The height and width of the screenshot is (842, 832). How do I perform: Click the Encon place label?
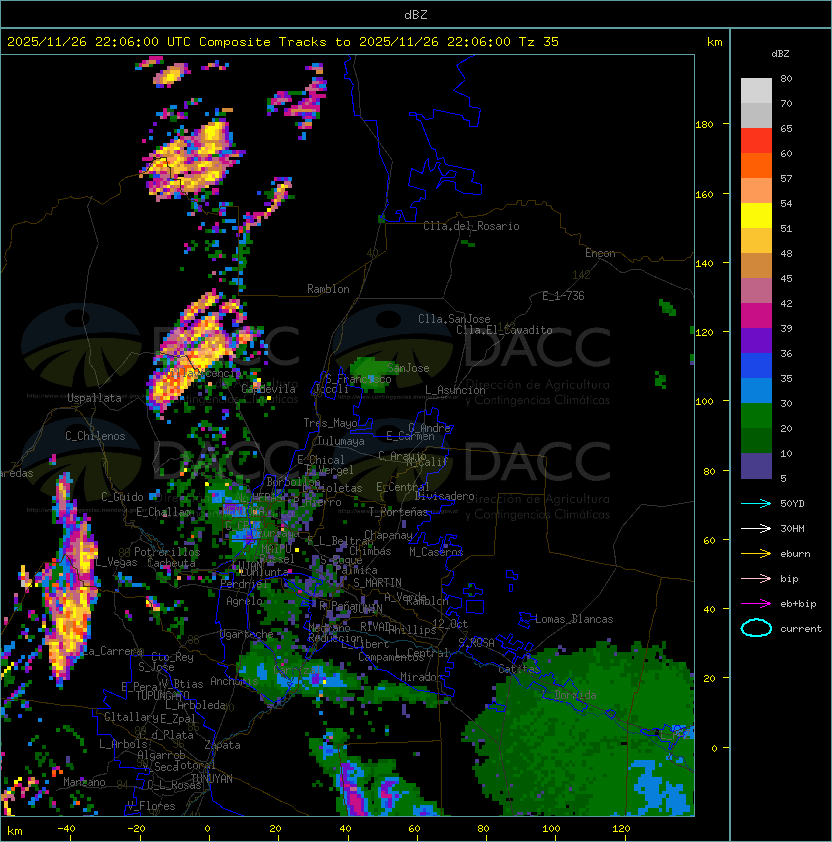coord(600,253)
